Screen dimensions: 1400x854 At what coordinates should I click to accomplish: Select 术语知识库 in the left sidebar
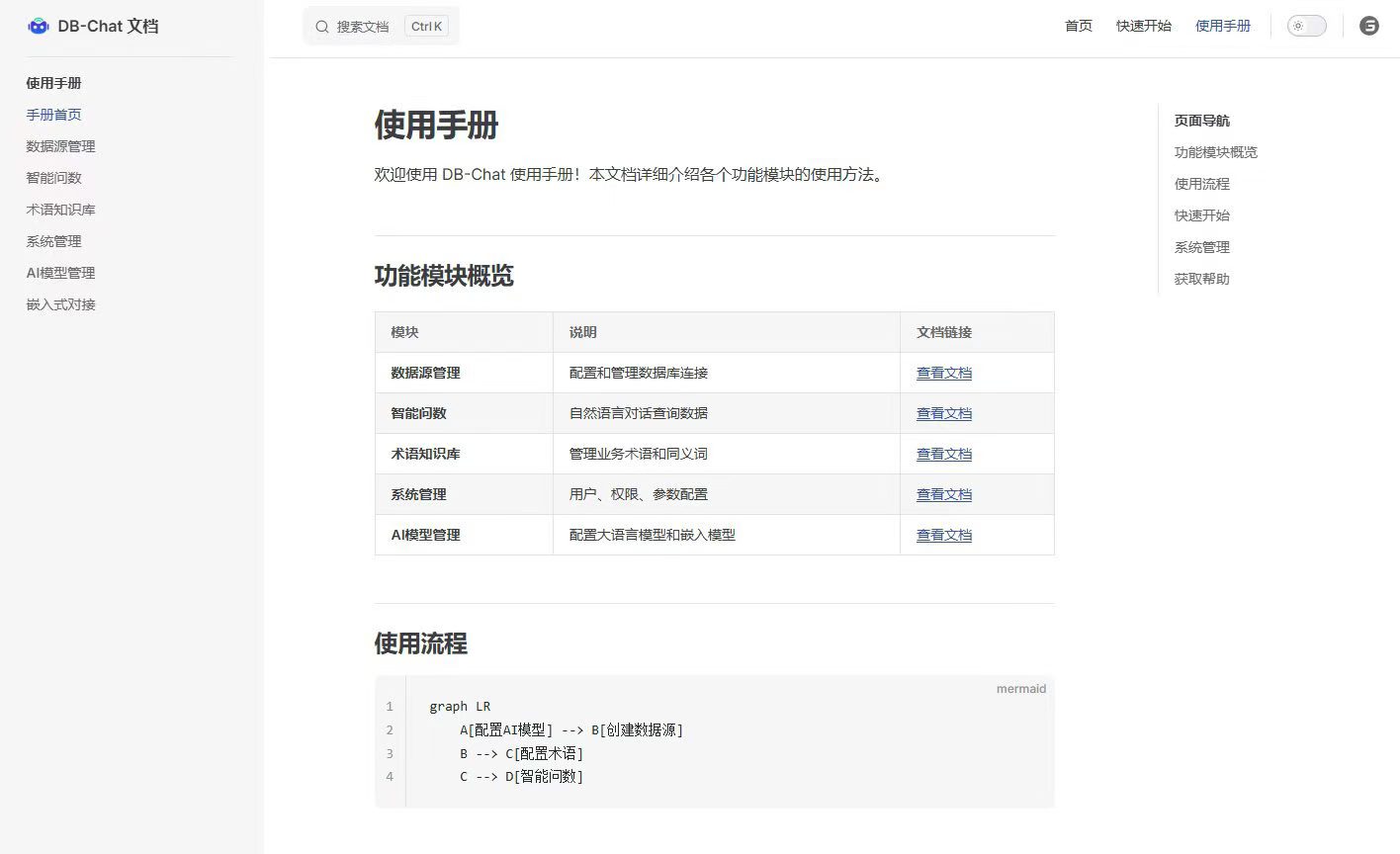pos(60,210)
